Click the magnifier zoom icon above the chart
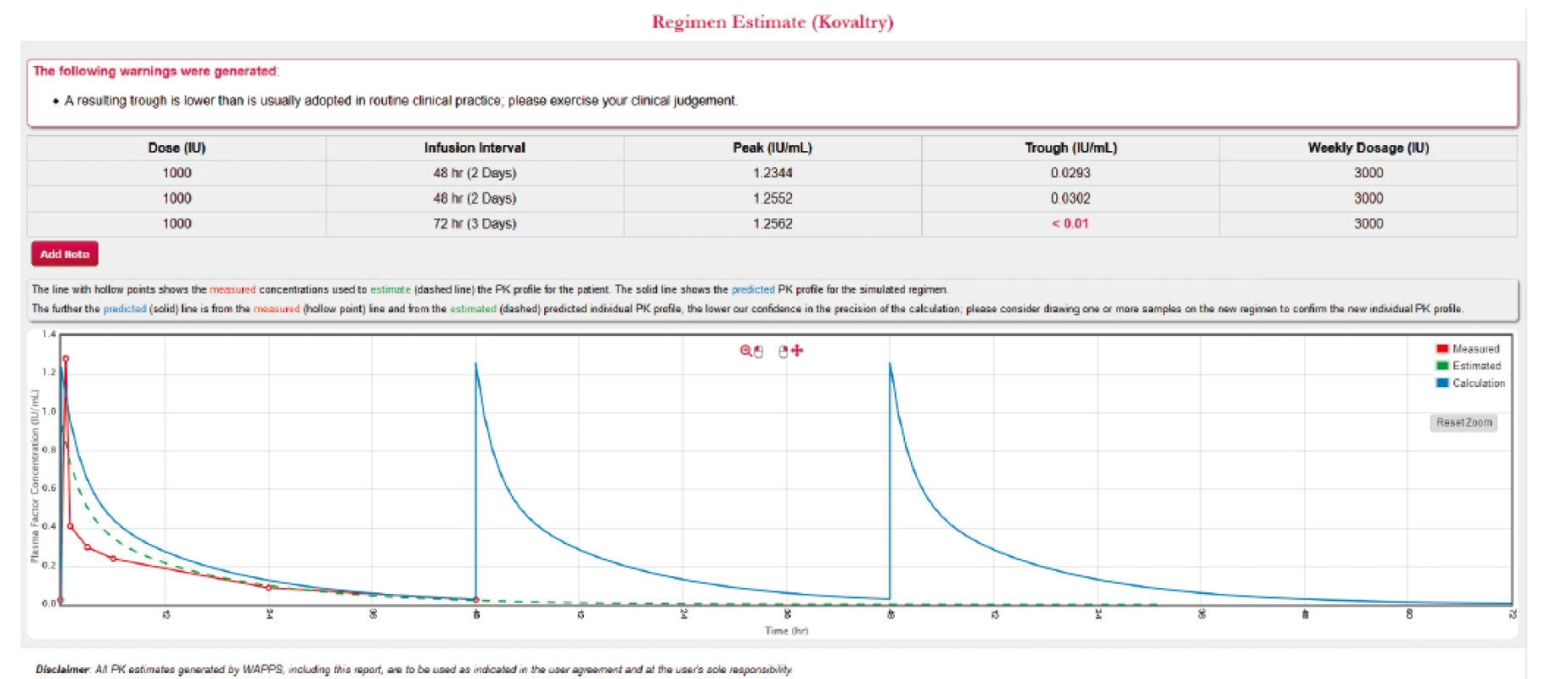 (745, 351)
